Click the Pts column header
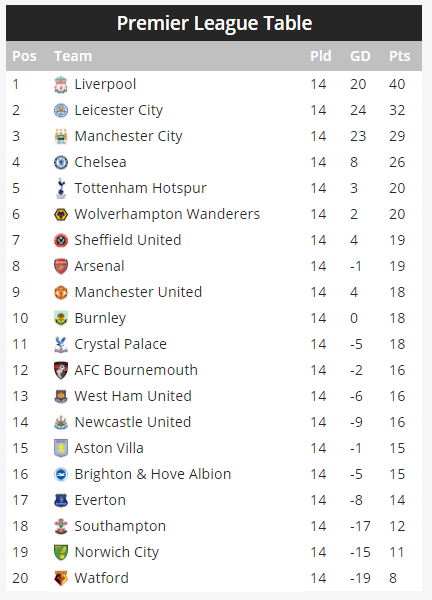The image size is (432, 600). tap(399, 56)
